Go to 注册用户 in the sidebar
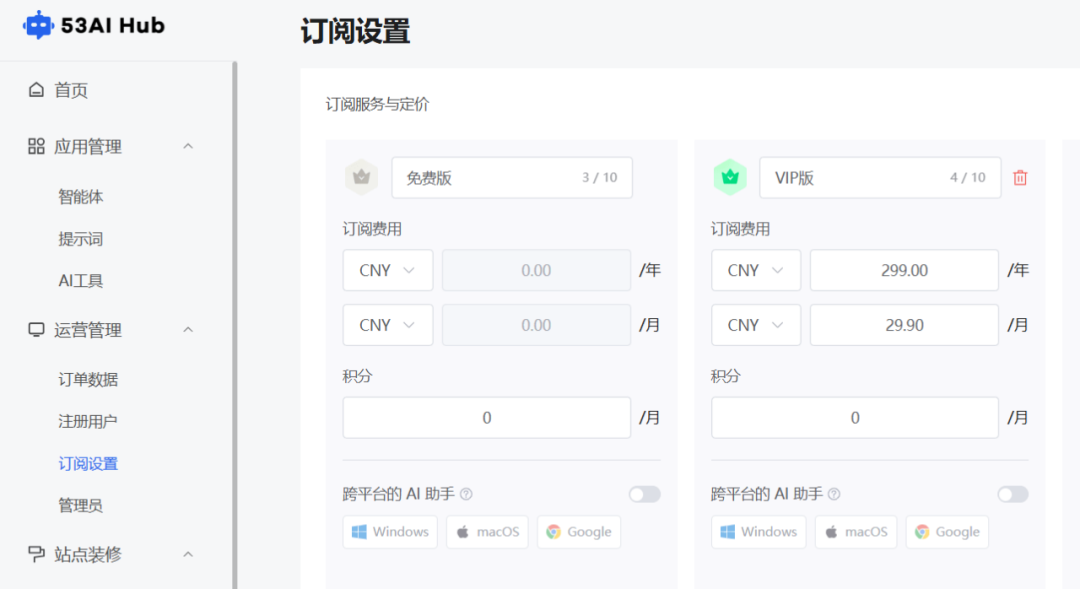Viewport: 1080px width, 589px height. tap(88, 421)
